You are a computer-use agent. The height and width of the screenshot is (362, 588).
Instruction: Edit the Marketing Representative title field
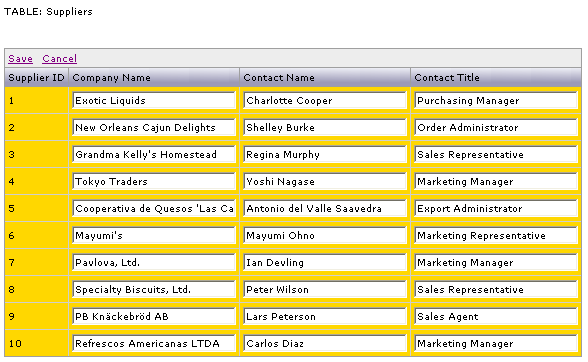[x=496, y=236]
